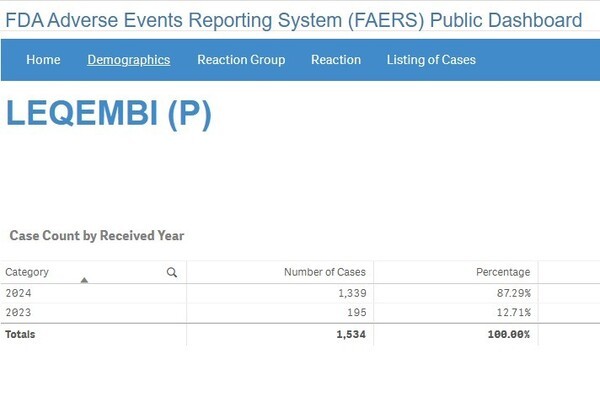Toggle the Category sort arrow
The height and width of the screenshot is (397, 600).
click(x=84, y=280)
